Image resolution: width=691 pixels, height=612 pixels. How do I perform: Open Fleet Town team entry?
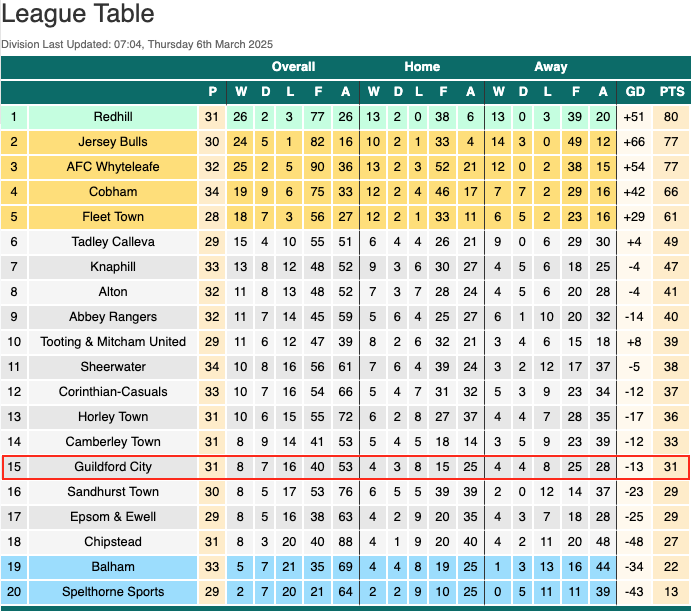pyautogui.click(x=113, y=217)
